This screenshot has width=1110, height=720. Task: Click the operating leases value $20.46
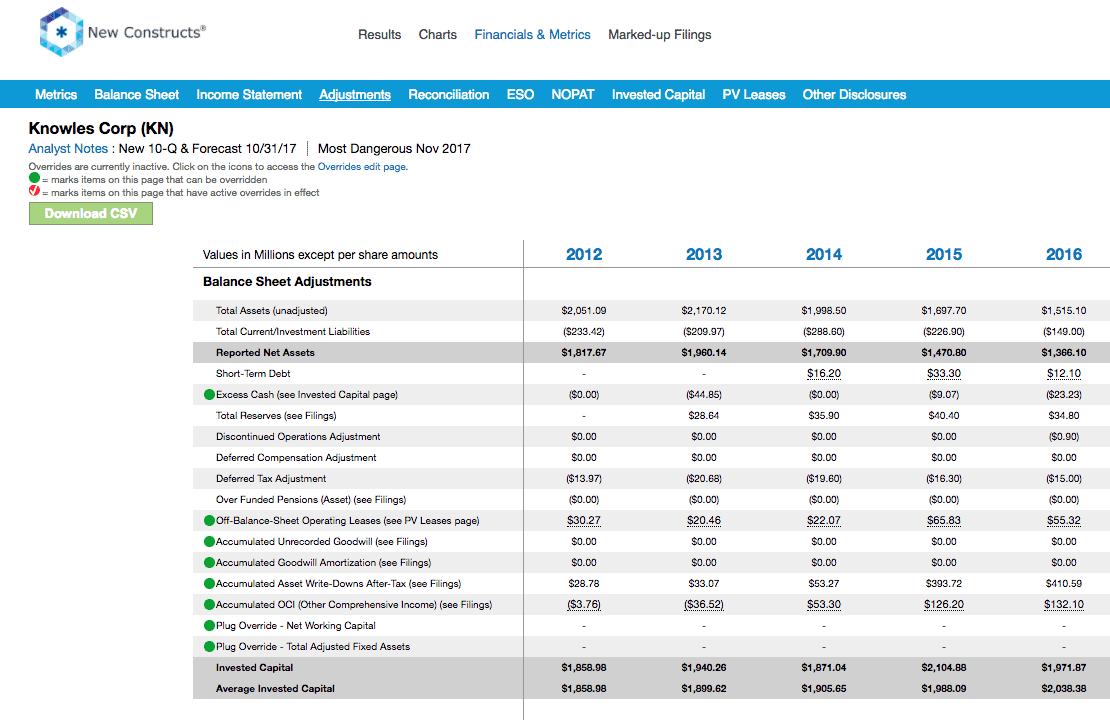coord(704,521)
